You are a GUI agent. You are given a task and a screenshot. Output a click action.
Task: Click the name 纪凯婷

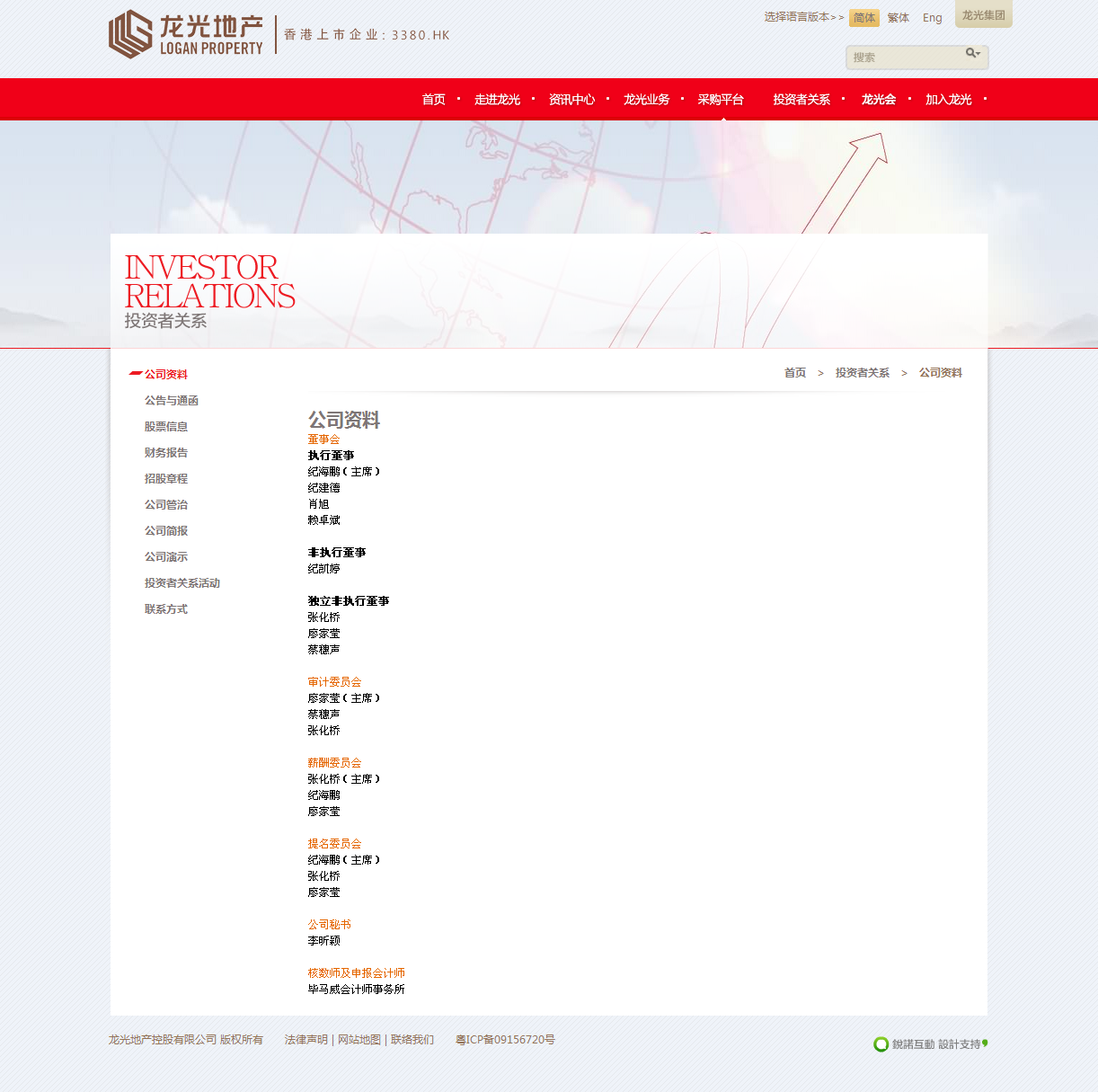point(323,569)
